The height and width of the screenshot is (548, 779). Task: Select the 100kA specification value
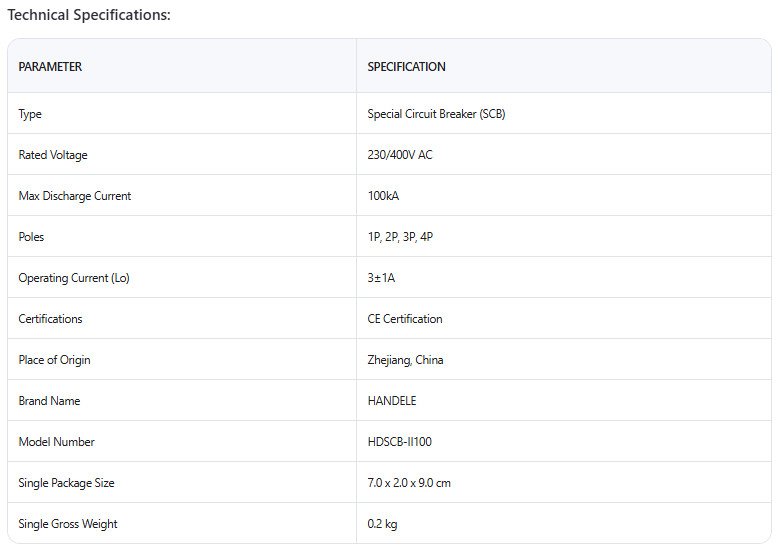tap(383, 196)
